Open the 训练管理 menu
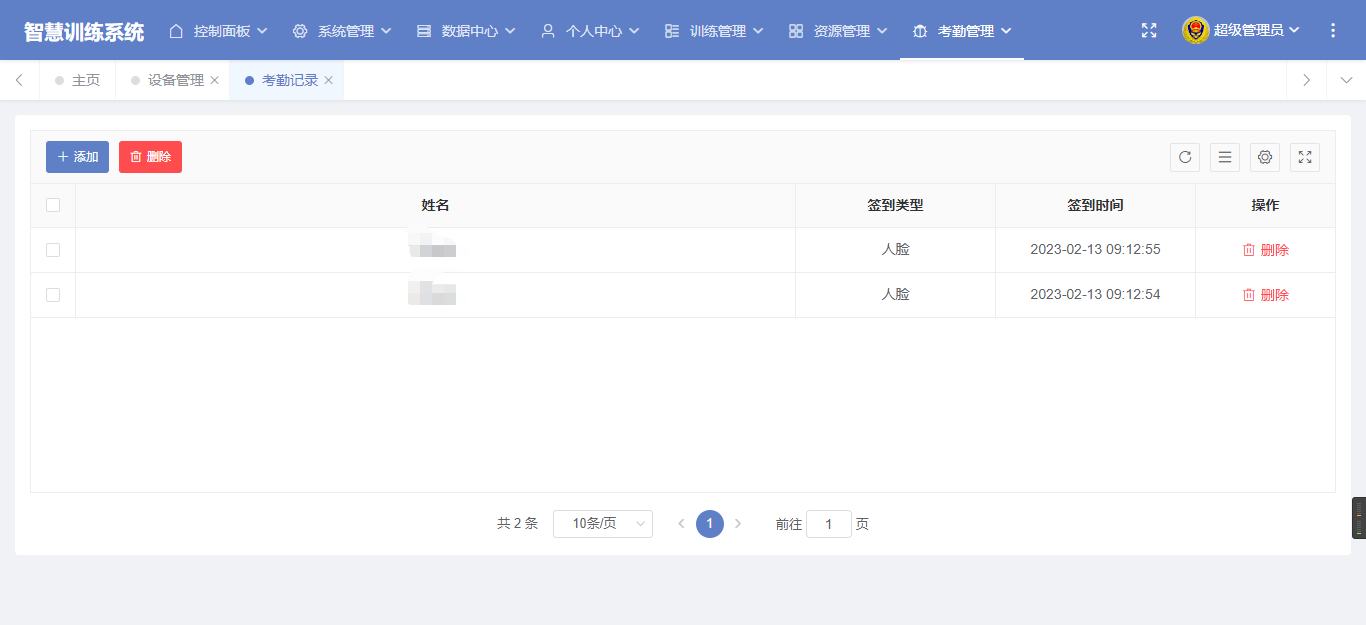The width and height of the screenshot is (1366, 625). [714, 31]
